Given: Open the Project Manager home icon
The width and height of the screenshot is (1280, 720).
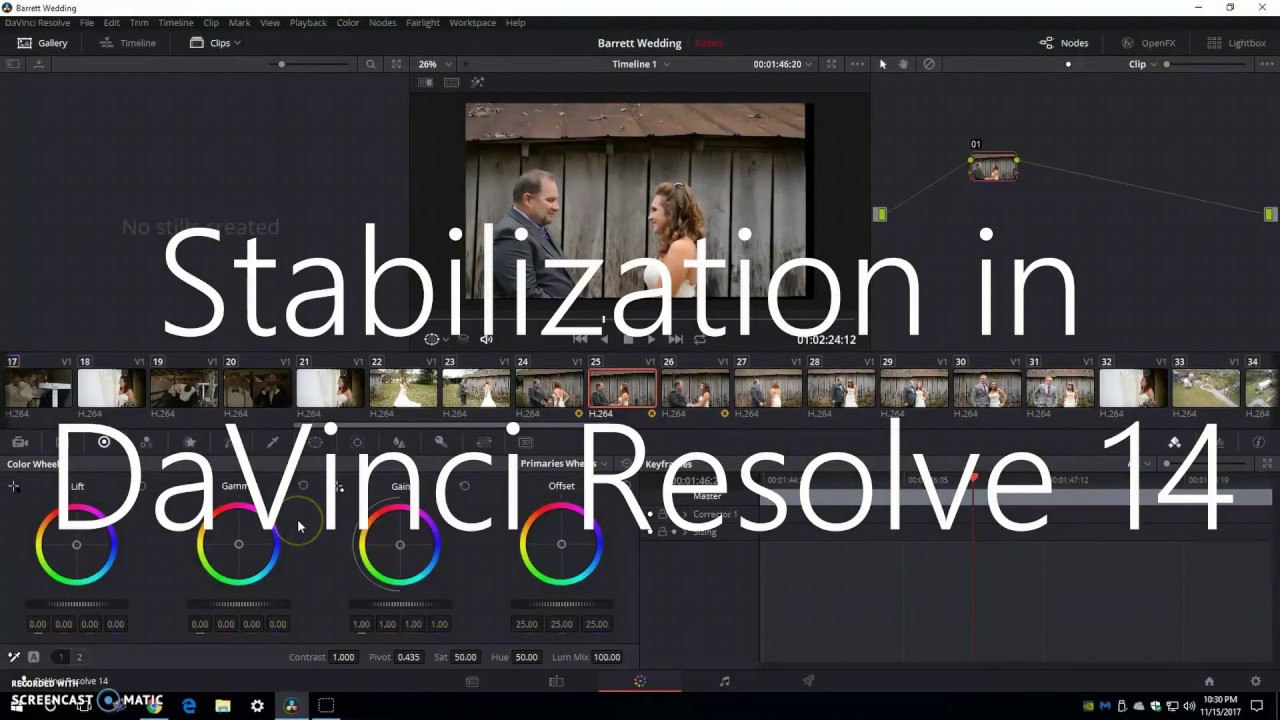Looking at the screenshot, I should point(1209,681).
